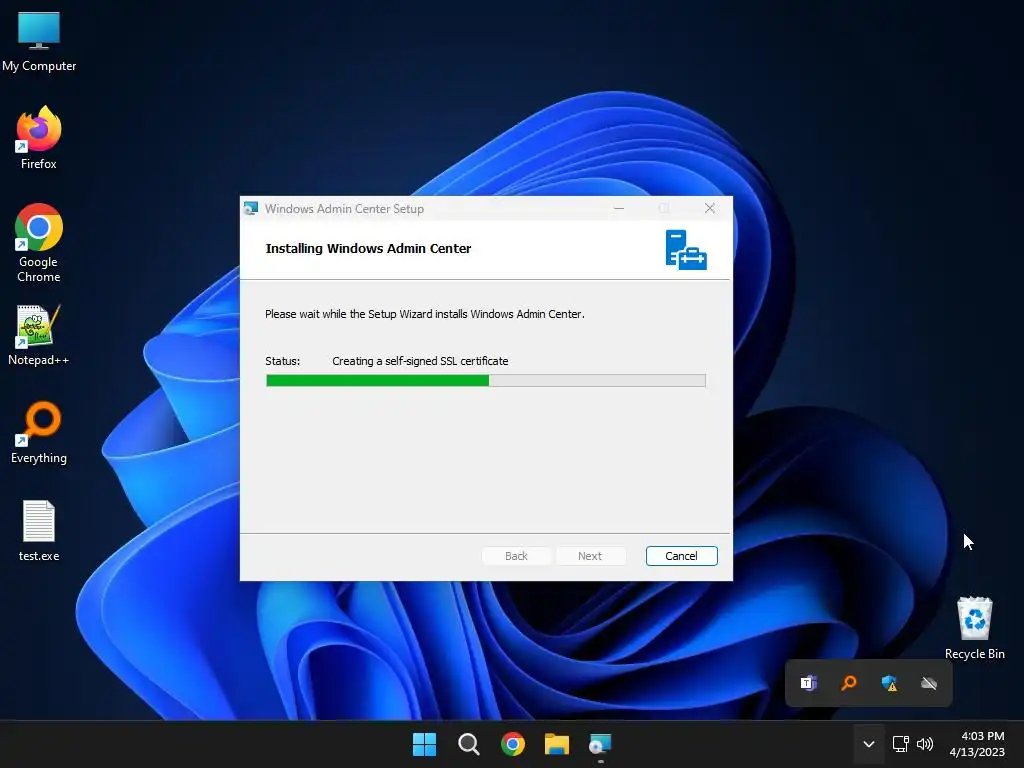Open the My Computer desktop icon

pyautogui.click(x=39, y=40)
